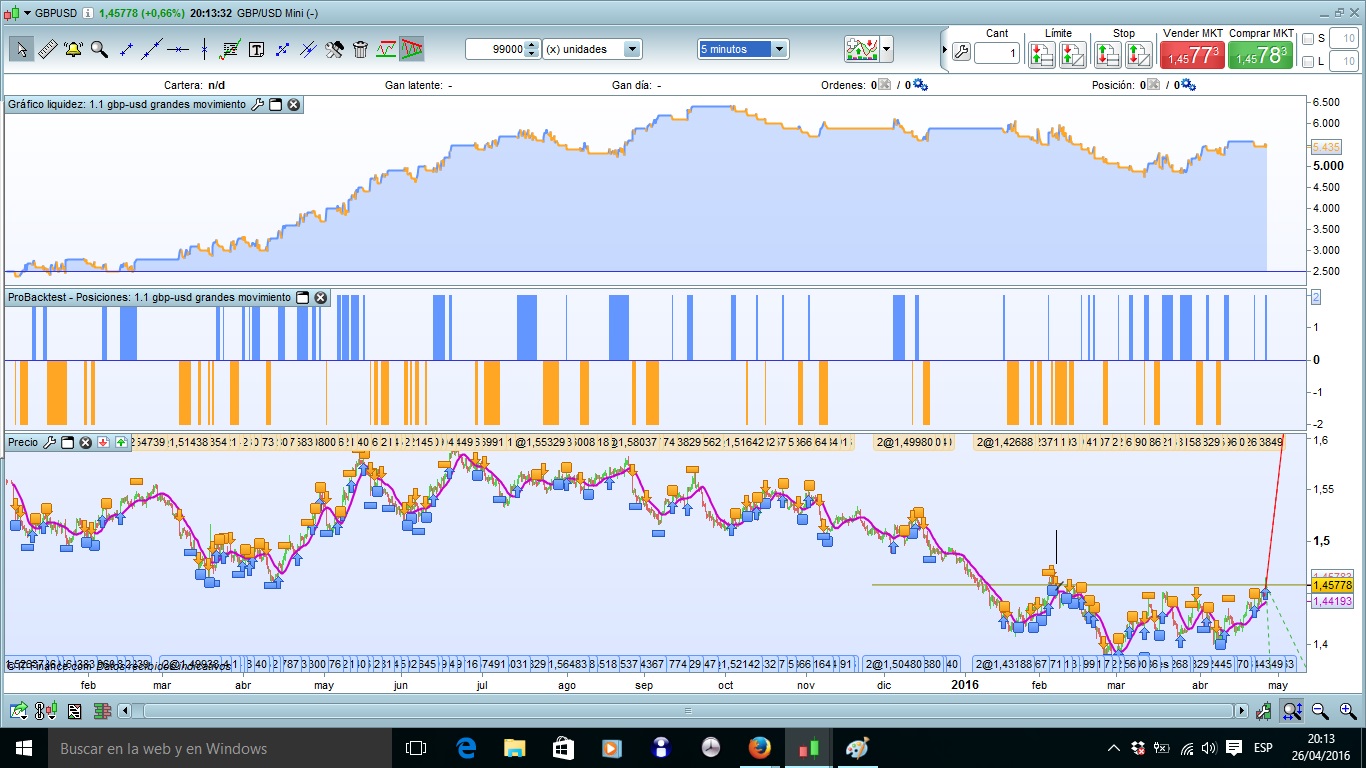
Task: Open the unidades dropdown
Action: (x=632, y=49)
